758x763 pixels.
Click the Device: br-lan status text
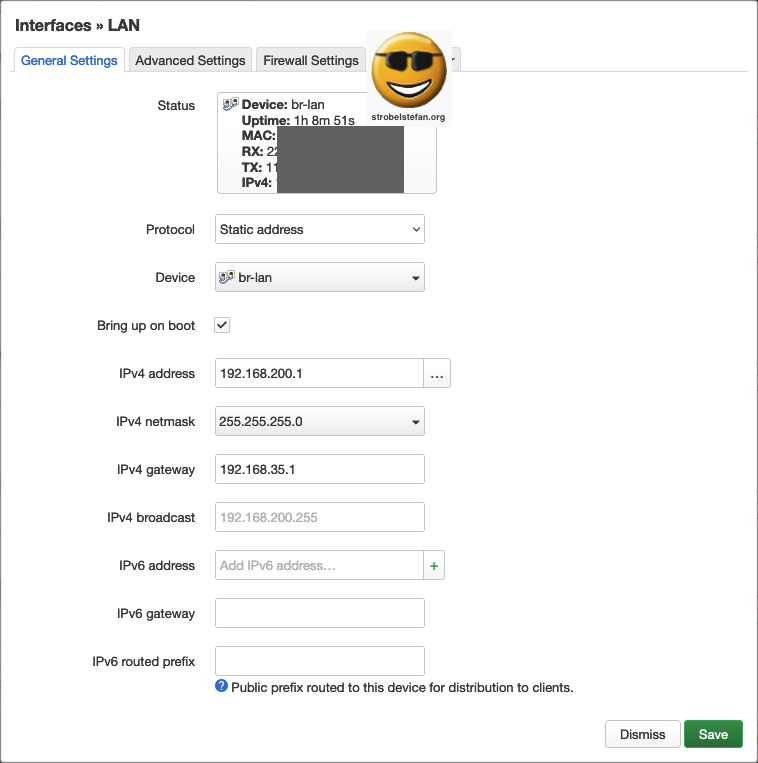click(x=283, y=105)
